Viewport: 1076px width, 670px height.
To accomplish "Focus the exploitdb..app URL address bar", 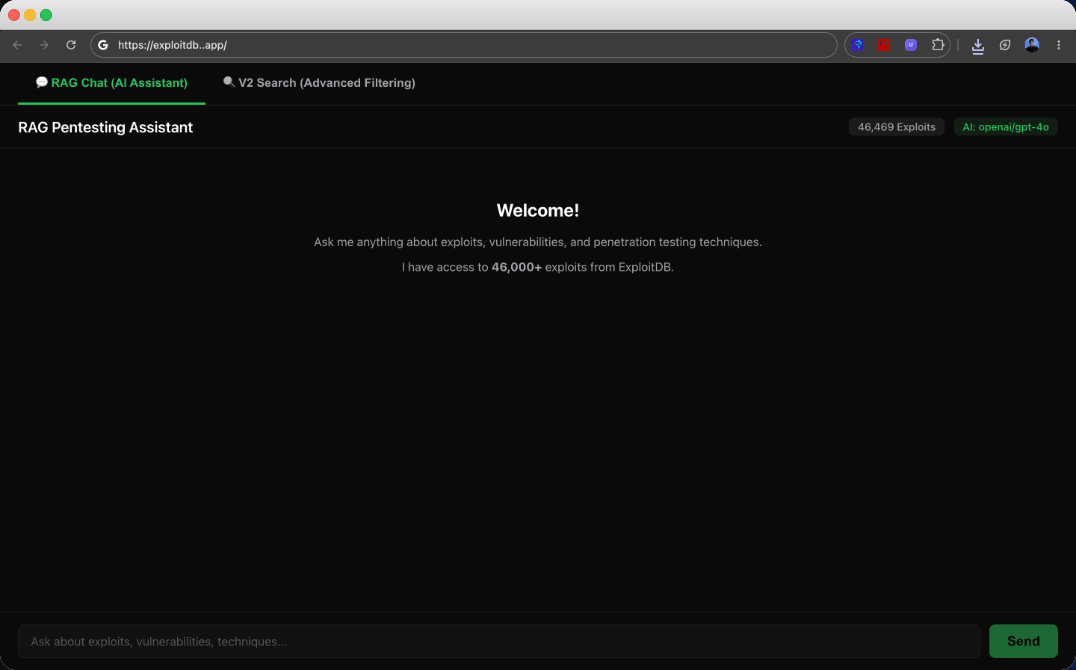I will (463, 45).
